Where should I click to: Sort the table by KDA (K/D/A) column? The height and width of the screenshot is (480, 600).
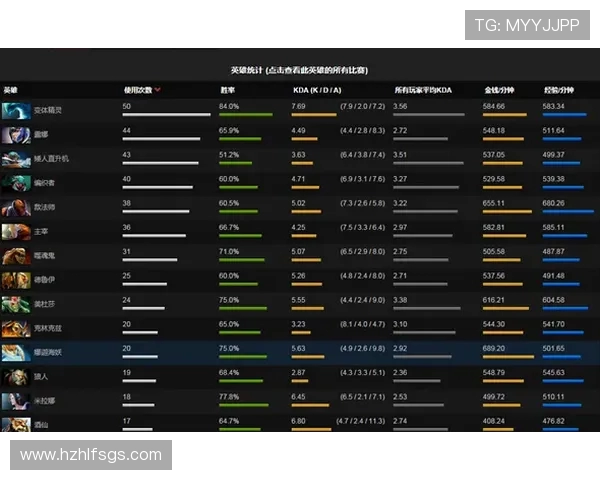317,90
